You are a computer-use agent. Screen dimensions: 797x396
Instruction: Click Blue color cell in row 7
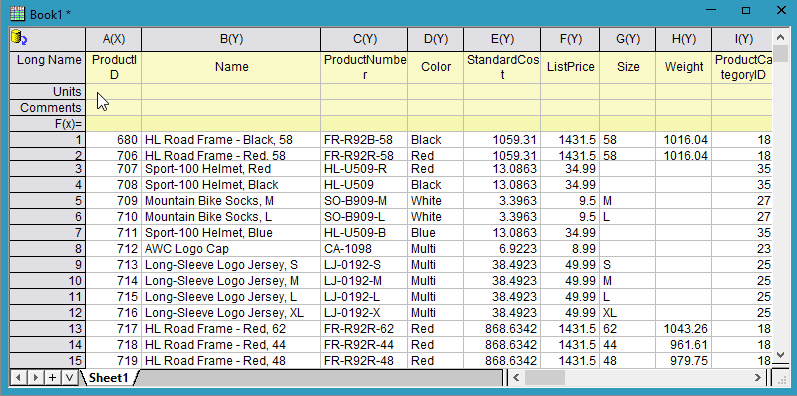point(435,233)
